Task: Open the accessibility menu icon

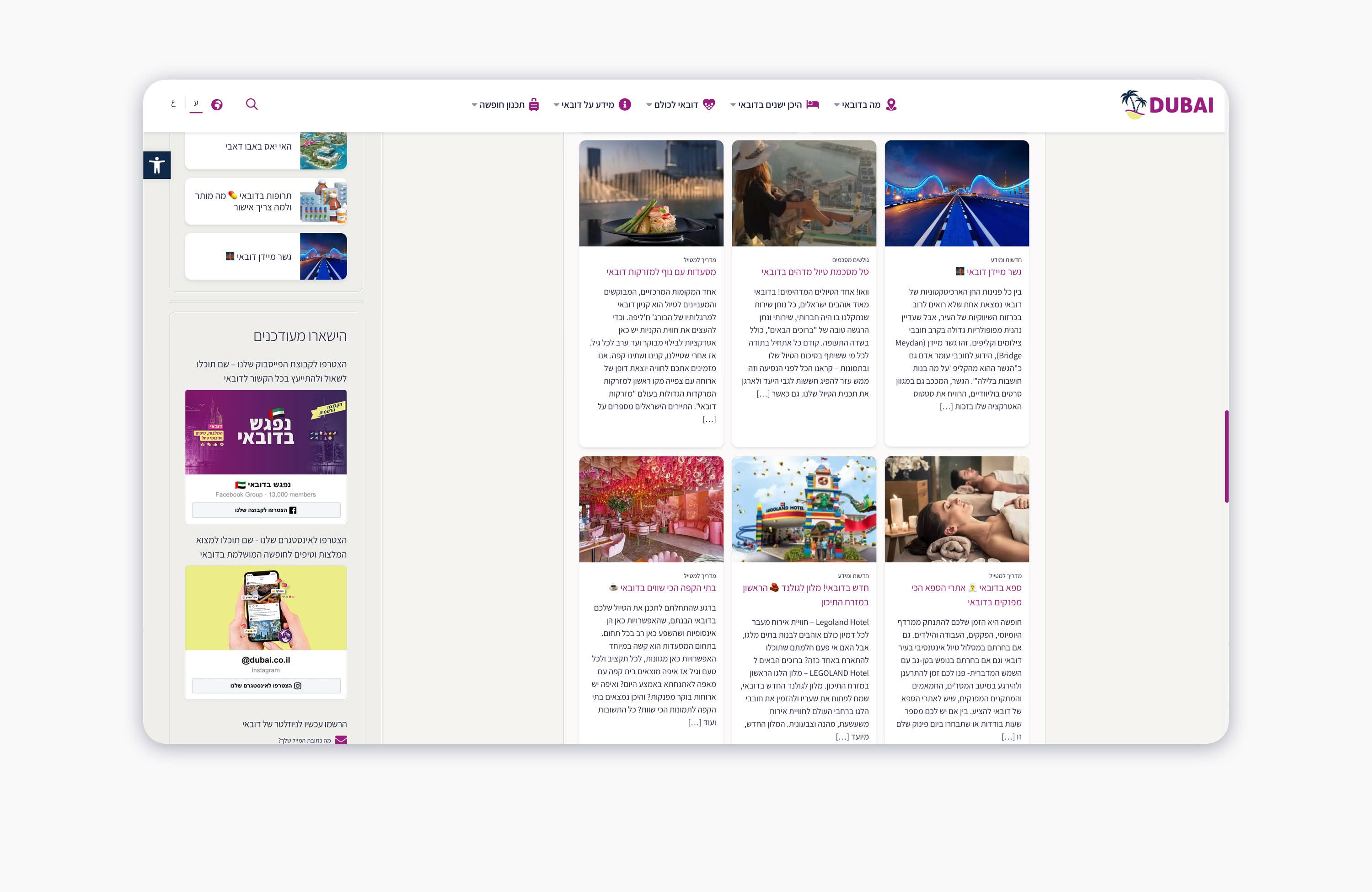Action: click(157, 166)
